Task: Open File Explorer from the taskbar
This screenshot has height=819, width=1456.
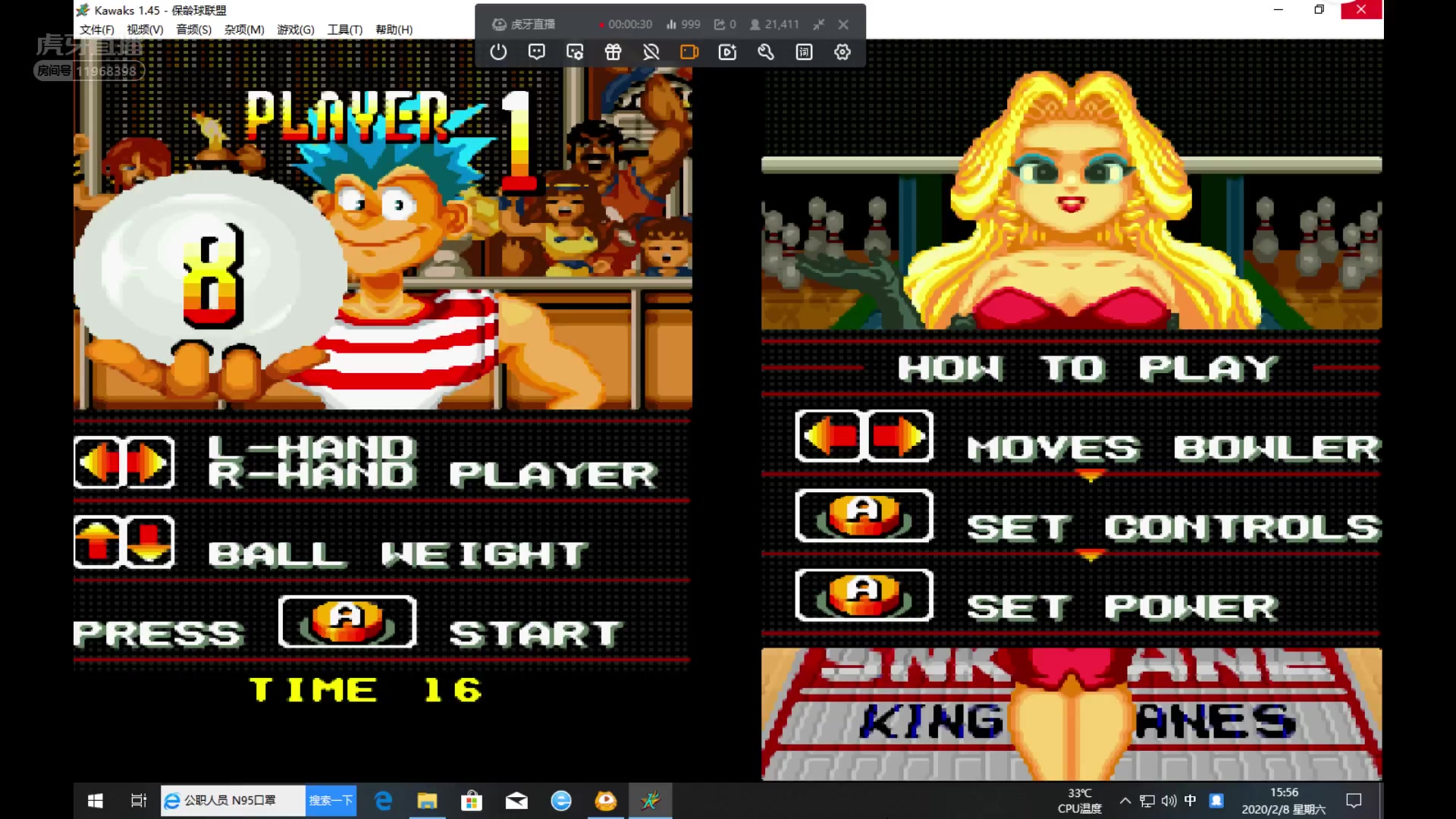Action: click(427, 801)
